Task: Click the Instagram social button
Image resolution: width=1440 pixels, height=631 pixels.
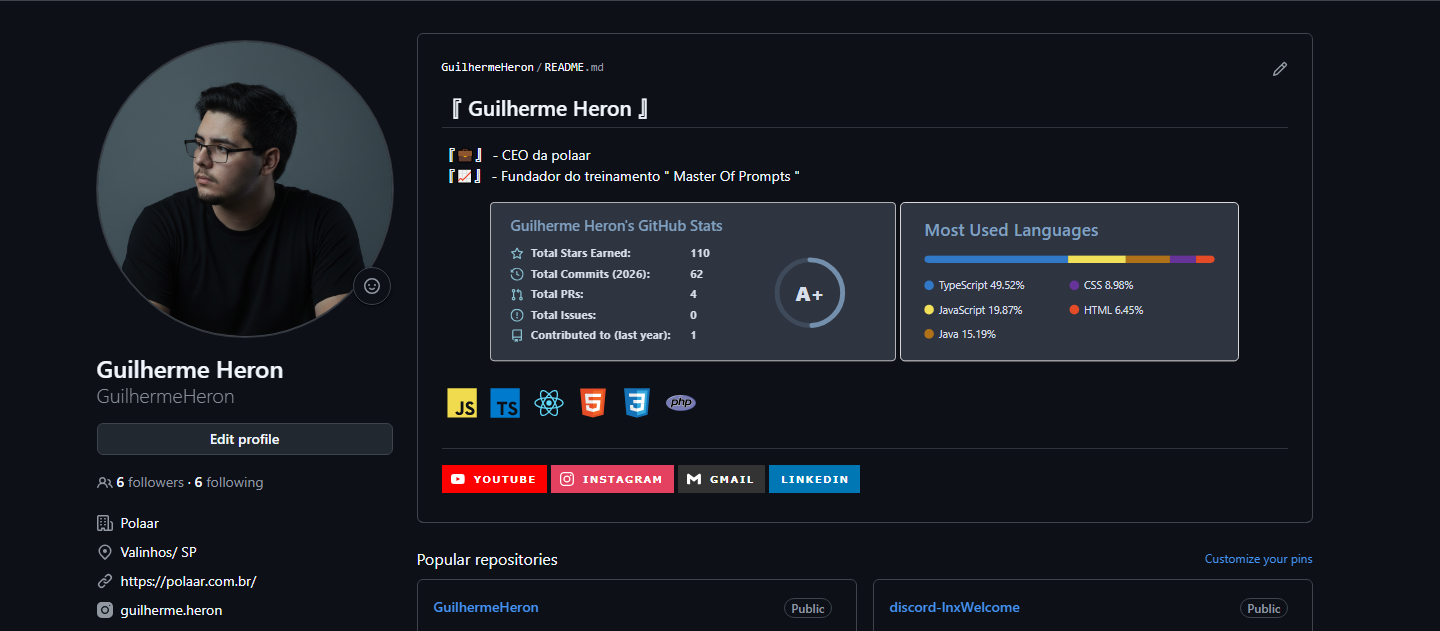Action: pyautogui.click(x=612, y=479)
